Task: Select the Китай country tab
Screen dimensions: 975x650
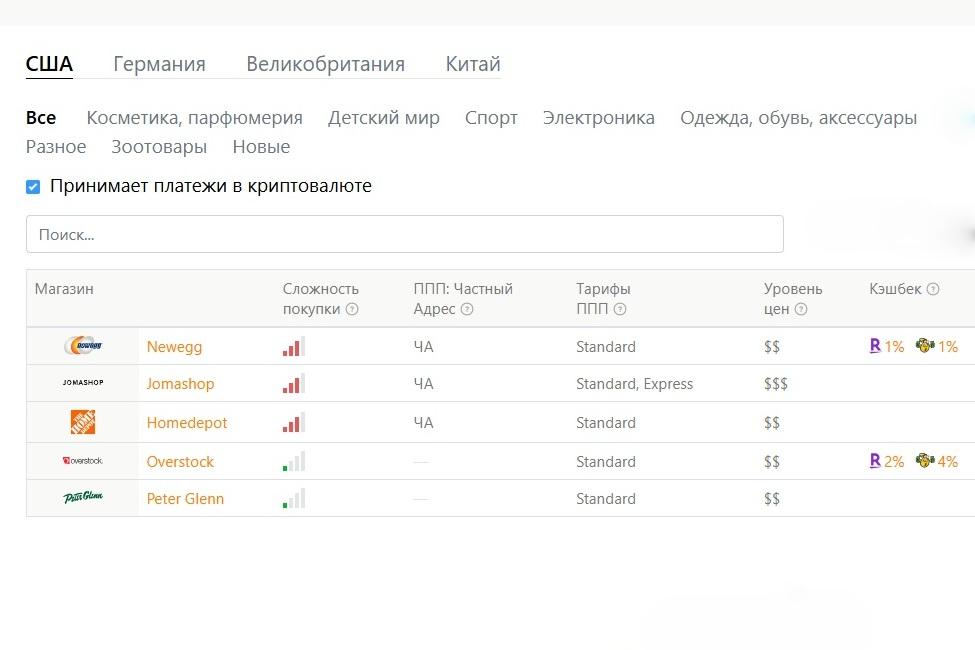Action: (472, 65)
